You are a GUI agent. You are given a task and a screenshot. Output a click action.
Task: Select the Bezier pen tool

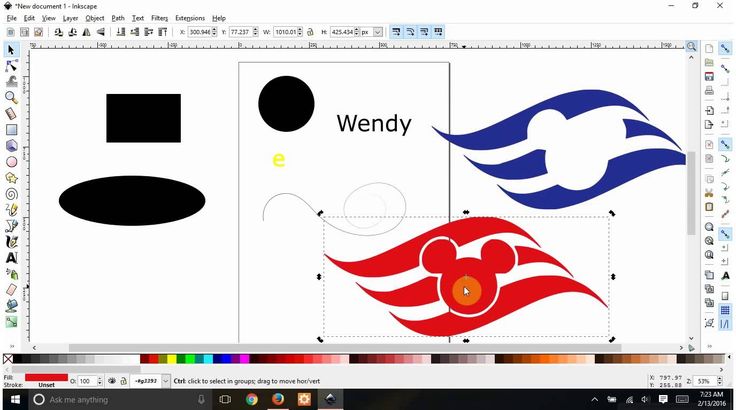pyautogui.click(x=11, y=226)
